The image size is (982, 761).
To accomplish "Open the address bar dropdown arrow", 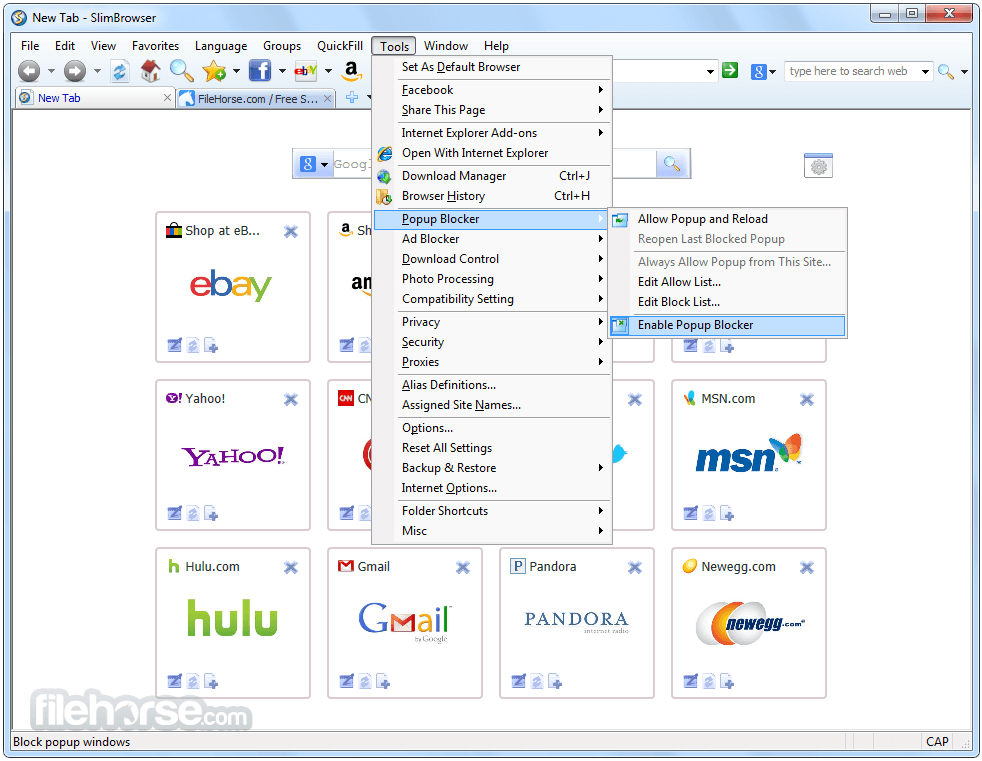I will coord(711,72).
